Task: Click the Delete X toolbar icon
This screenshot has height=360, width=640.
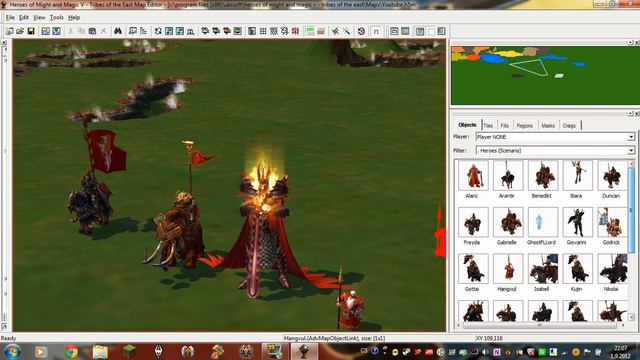Action: [x=103, y=31]
